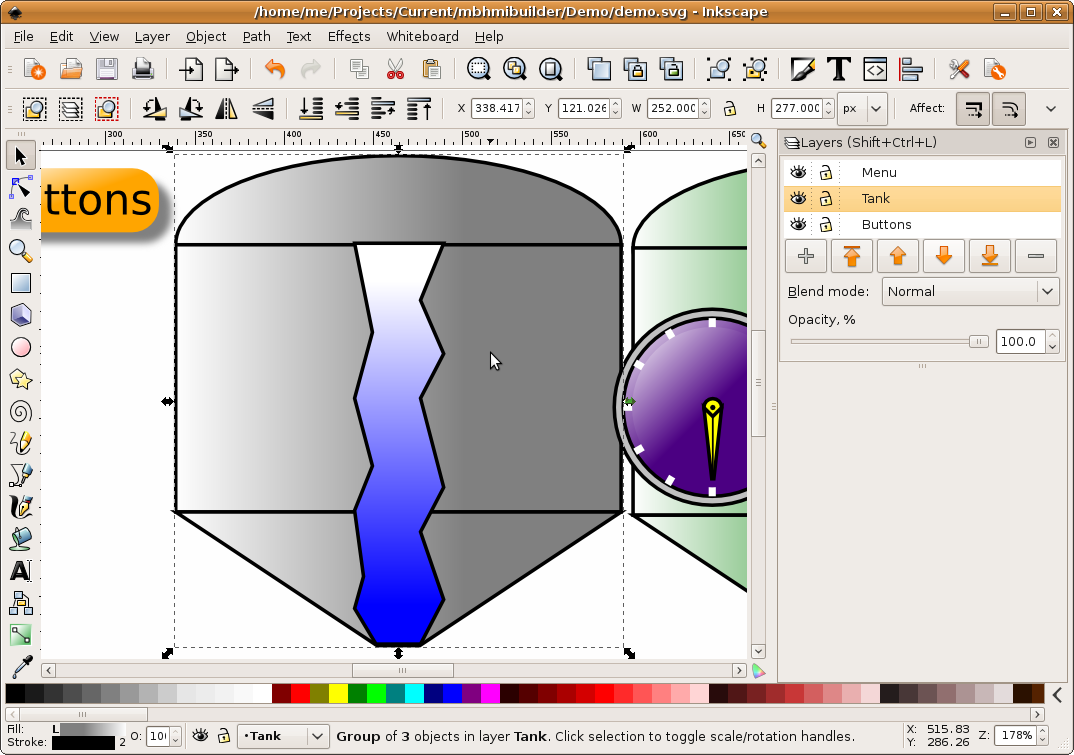Screen dimensions: 1074x755
Task: Expand palette options arrow
Action: coord(1058,695)
